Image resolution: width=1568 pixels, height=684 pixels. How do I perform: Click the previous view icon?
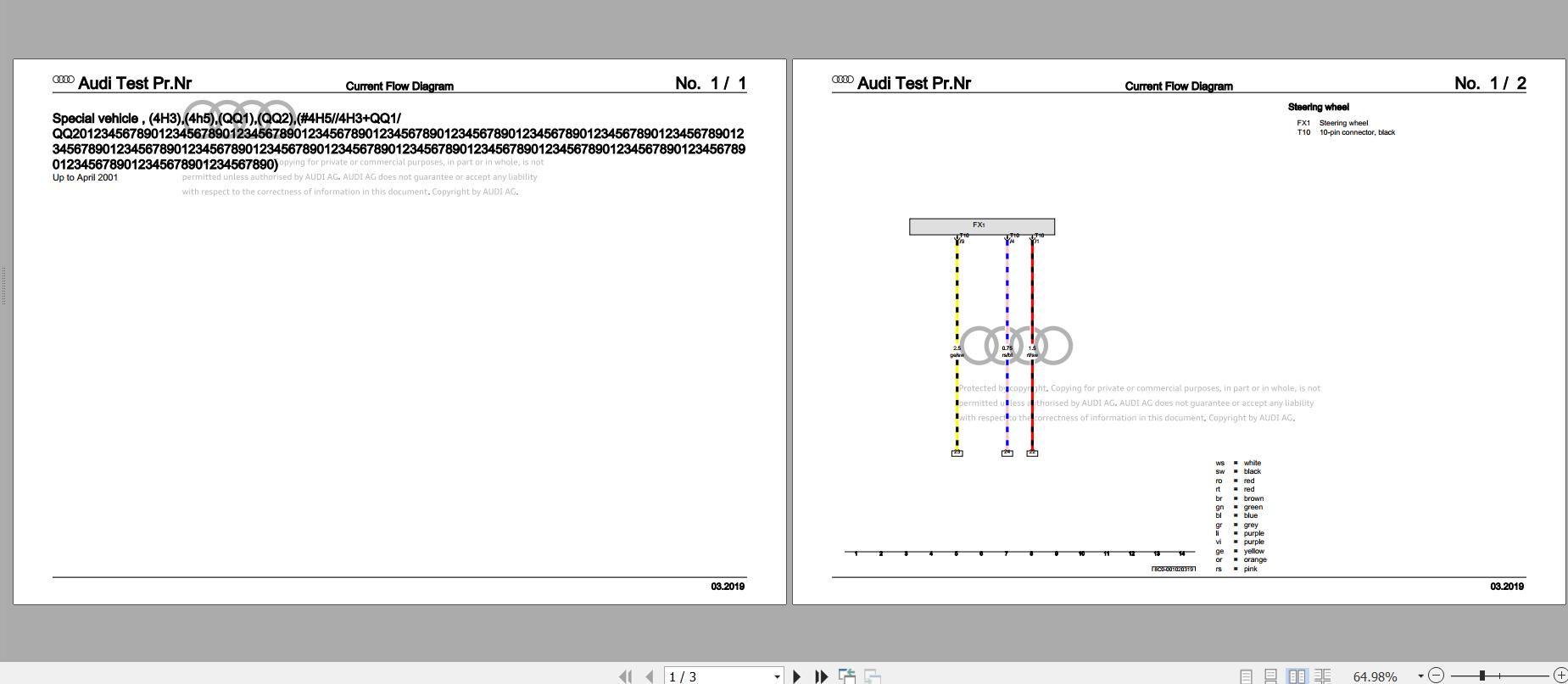pyautogui.click(x=847, y=676)
